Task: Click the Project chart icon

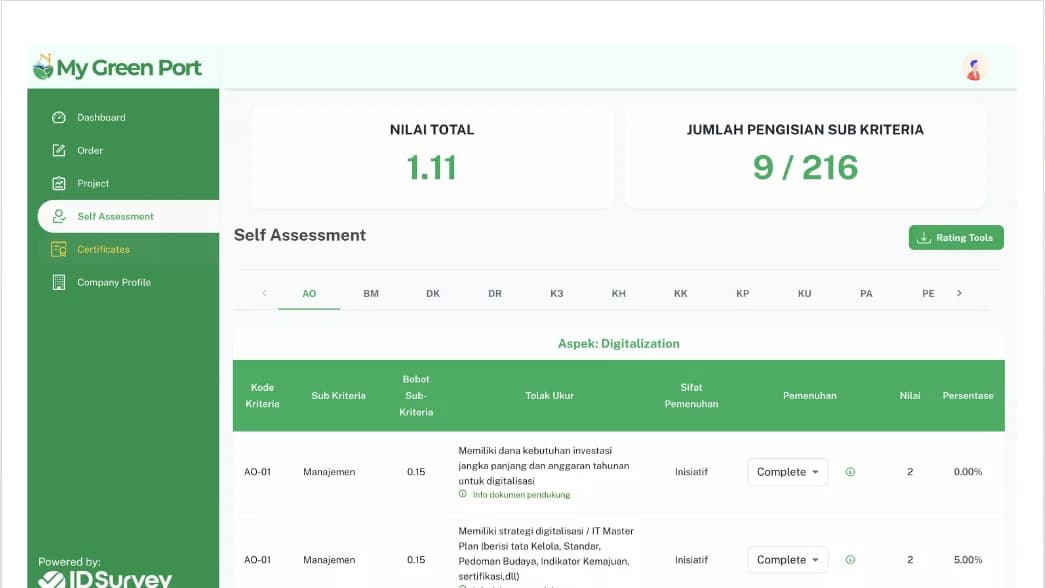Action: tap(59, 183)
